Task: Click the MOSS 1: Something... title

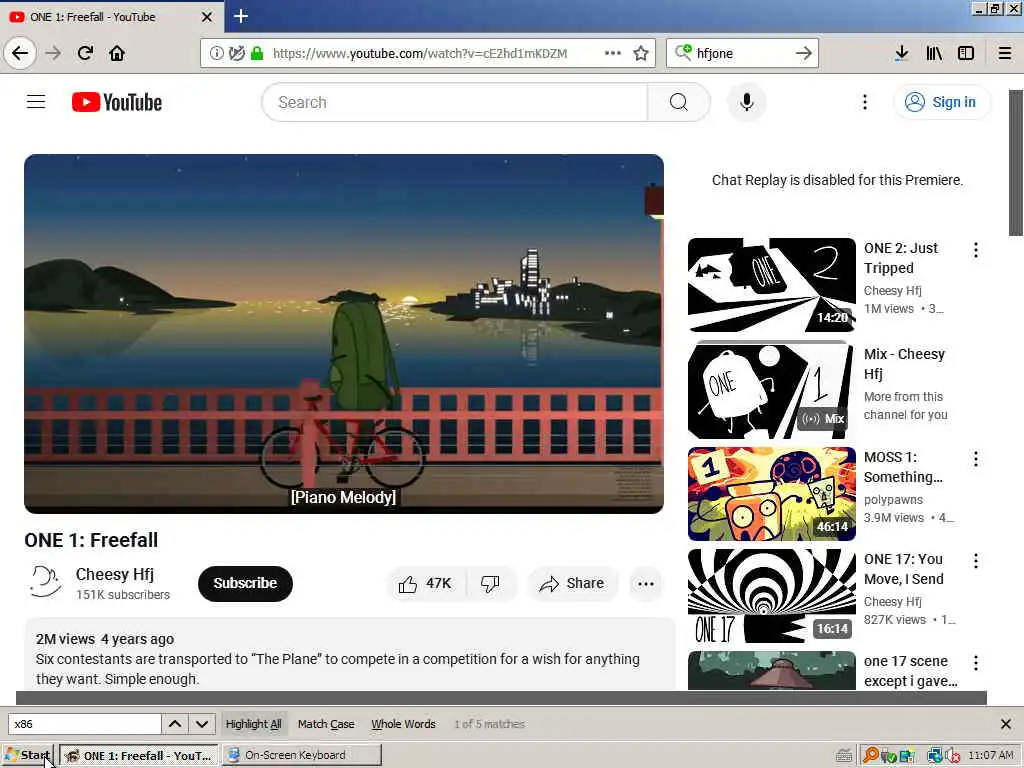Action: (x=903, y=467)
